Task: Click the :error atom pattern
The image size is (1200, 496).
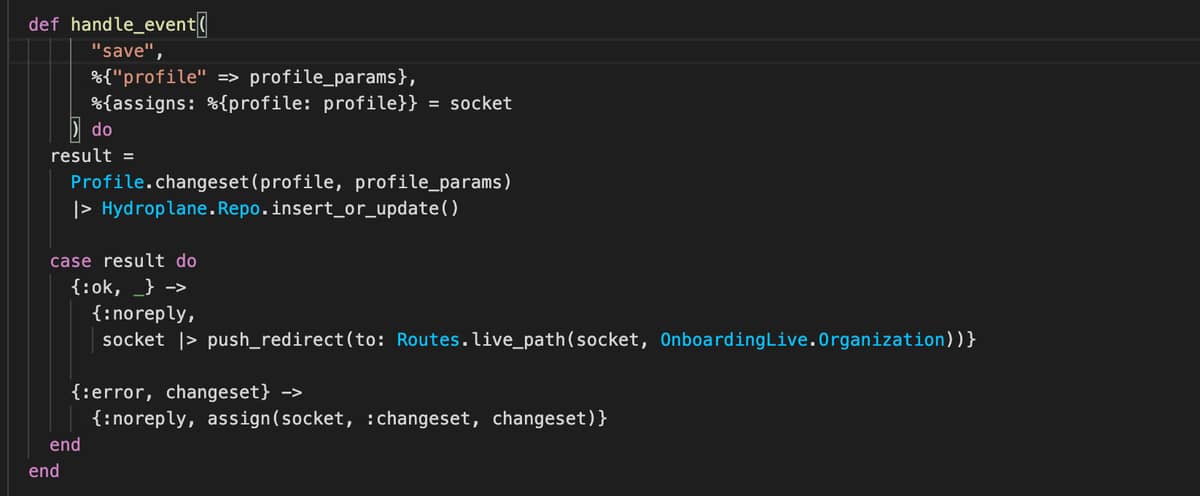Action: coord(112,392)
